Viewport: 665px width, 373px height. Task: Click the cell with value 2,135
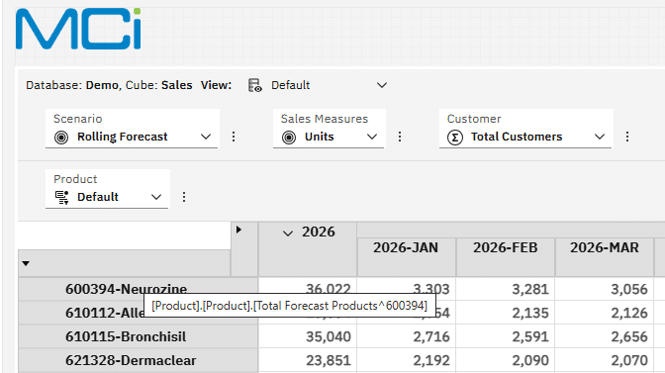coord(506,313)
